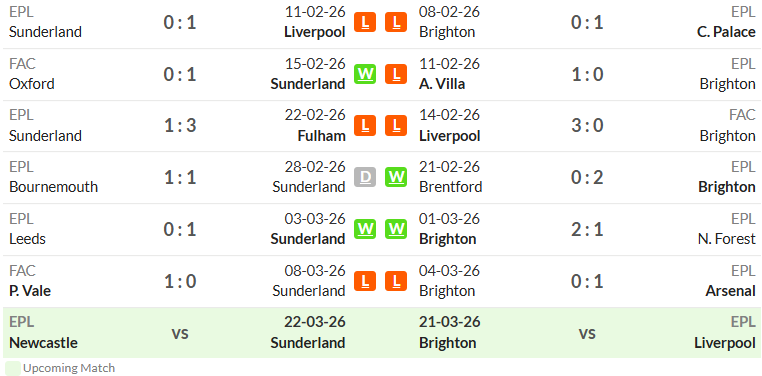The image size is (762, 376).
Task: Select the 3 : 0 Liverpool Brighton score
Action: pos(587,126)
